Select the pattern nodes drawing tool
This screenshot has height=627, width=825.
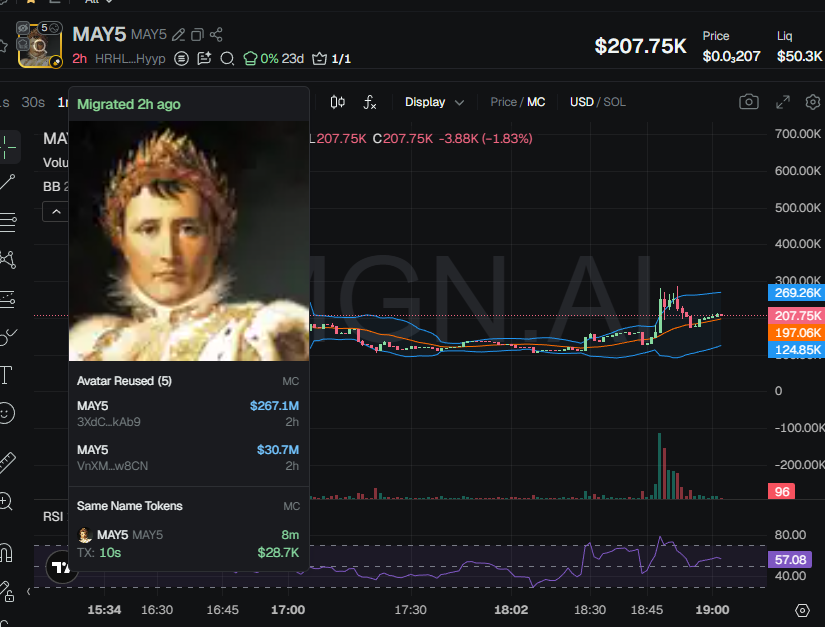[x=8, y=259]
